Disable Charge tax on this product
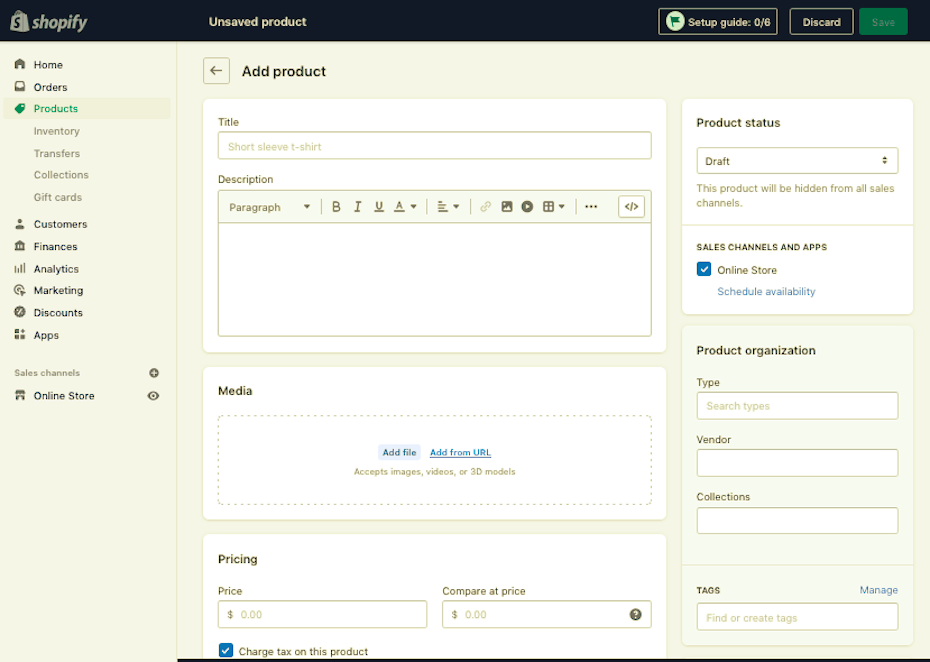 click(226, 651)
